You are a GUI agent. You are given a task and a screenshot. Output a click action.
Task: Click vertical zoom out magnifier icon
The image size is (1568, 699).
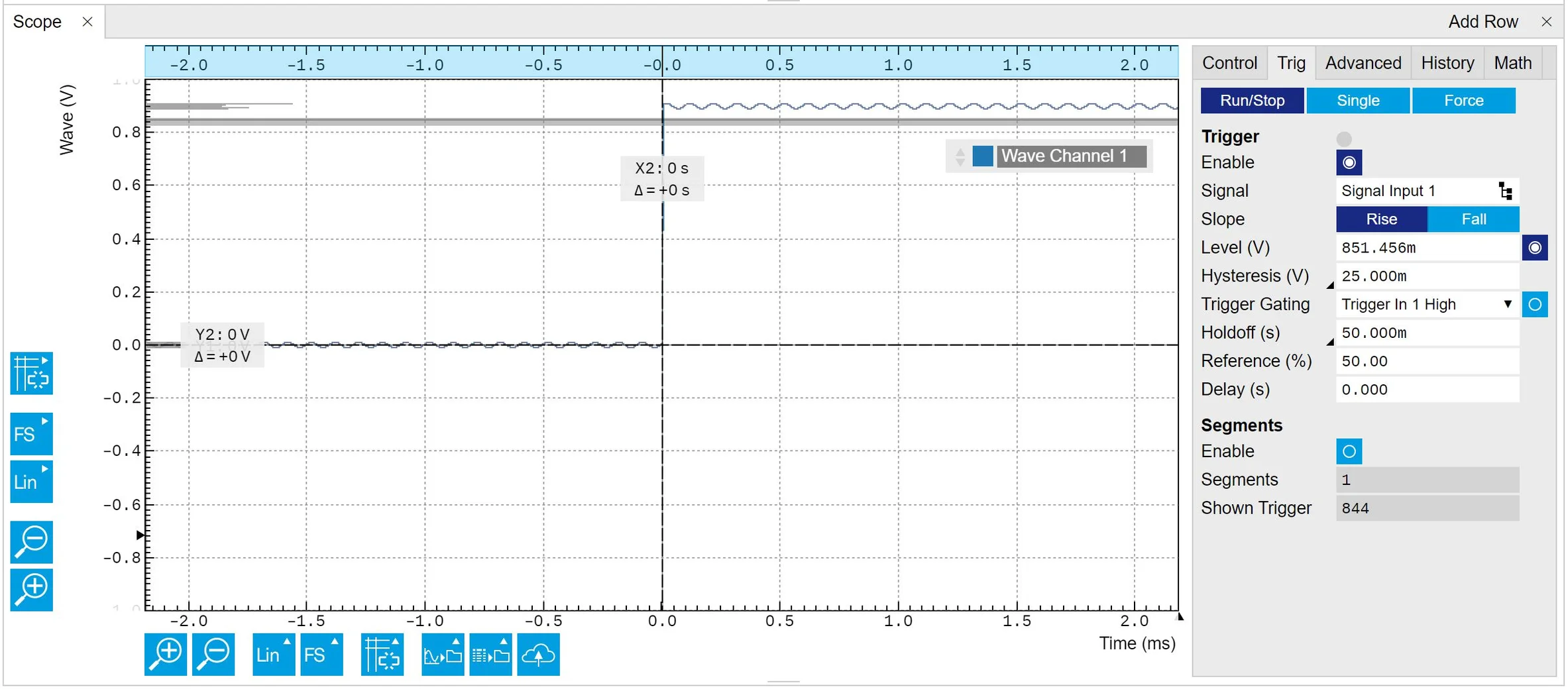(x=31, y=542)
